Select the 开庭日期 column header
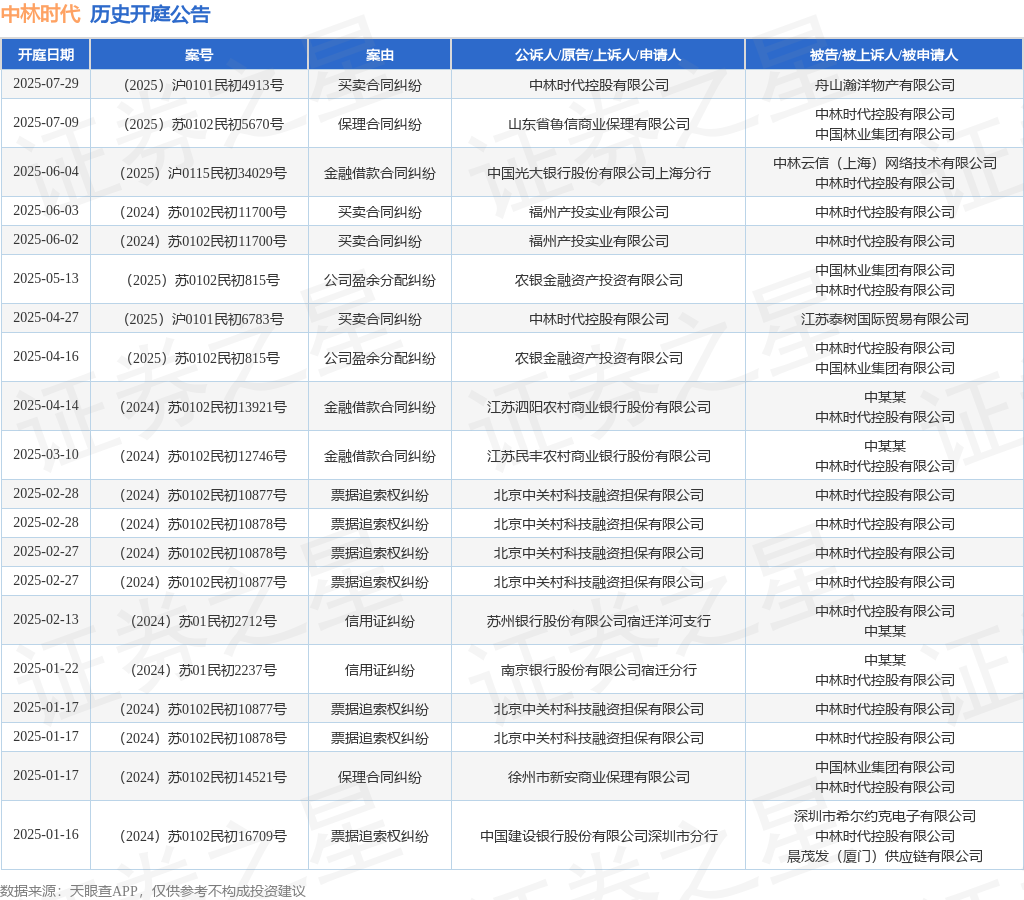Viewport: 1024px width, 900px height. pyautogui.click(x=46, y=55)
